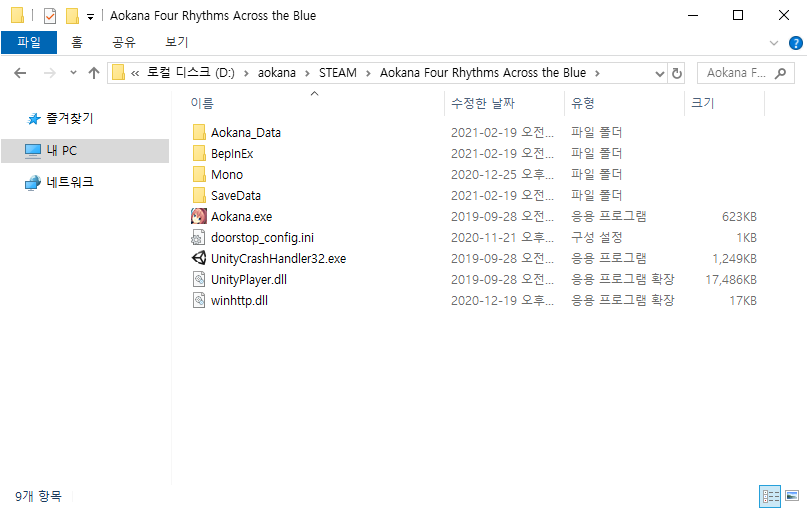Switch to large icons view
808x509 pixels.
pyautogui.click(x=792, y=496)
